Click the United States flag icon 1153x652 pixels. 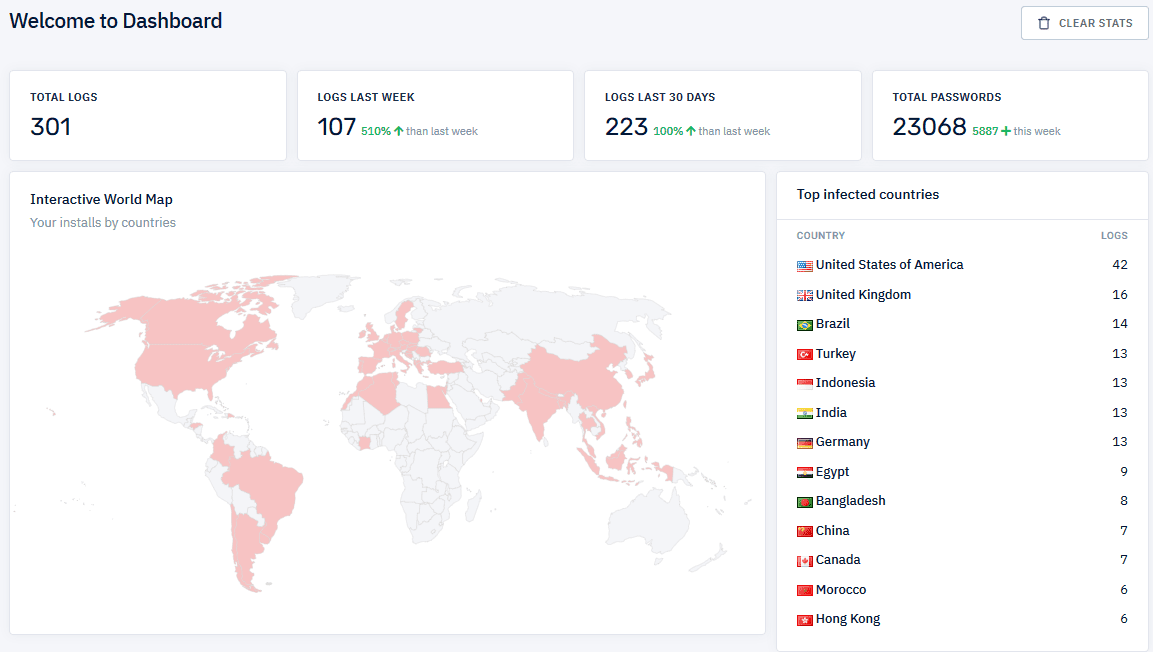805,266
